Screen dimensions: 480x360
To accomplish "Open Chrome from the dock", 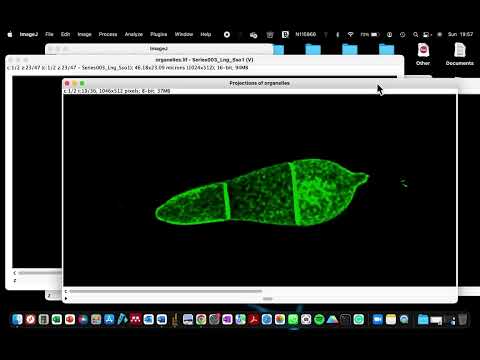I will pos(201,319).
